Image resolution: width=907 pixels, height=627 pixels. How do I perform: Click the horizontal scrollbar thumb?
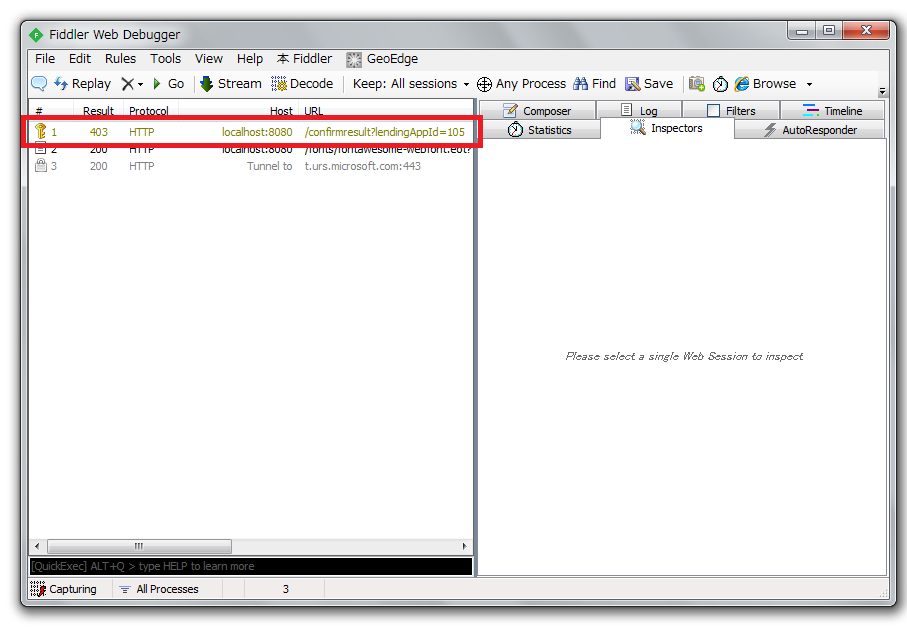coord(139,546)
